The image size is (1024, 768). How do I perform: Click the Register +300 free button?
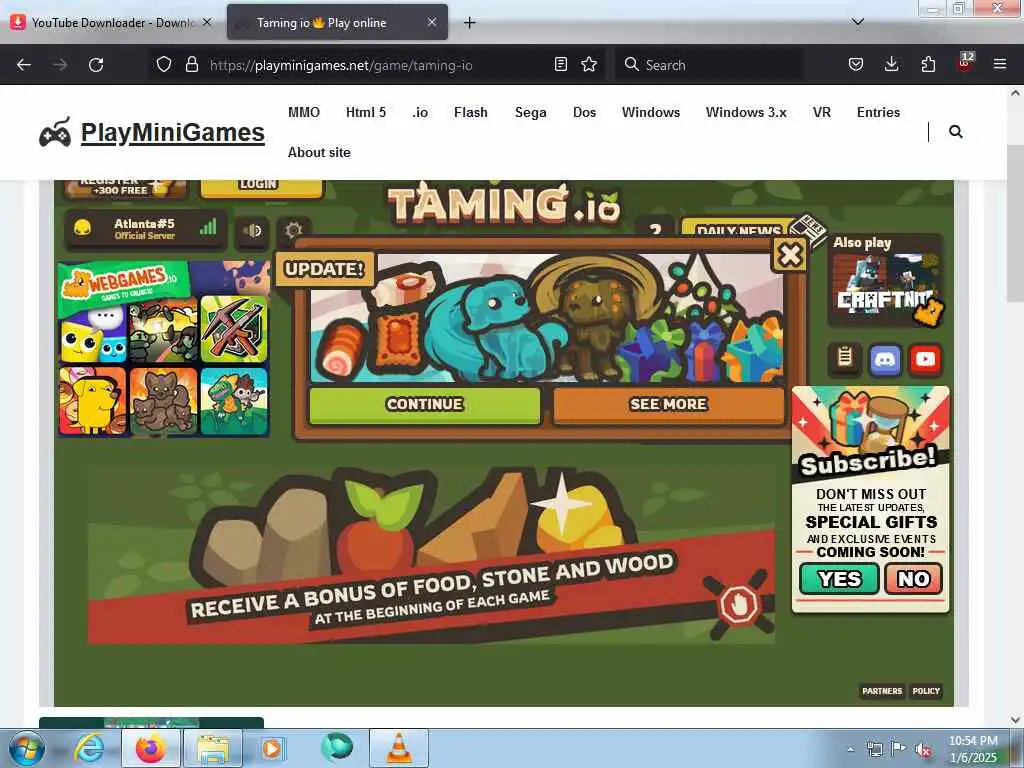click(125, 187)
